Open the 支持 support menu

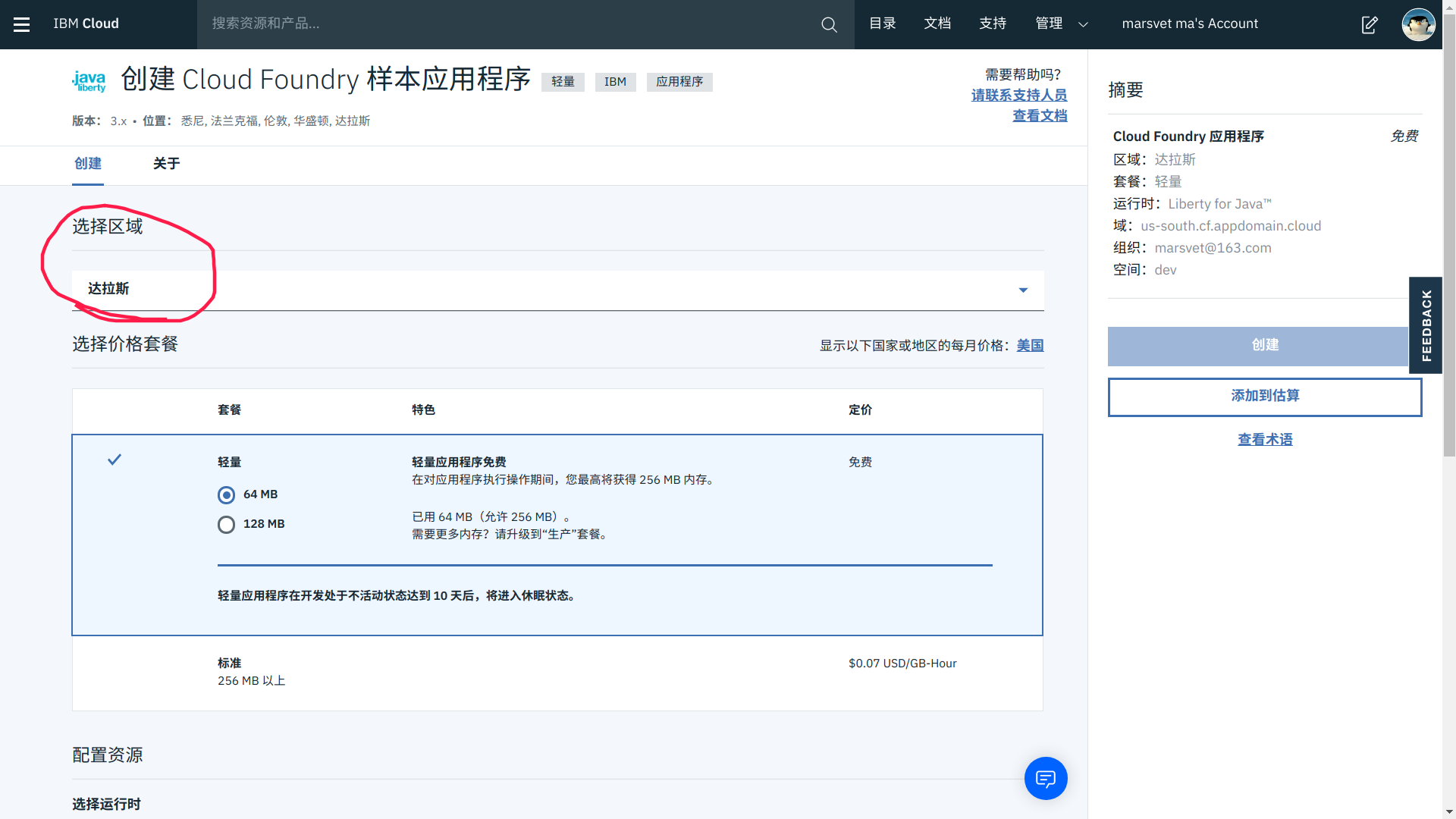(993, 24)
